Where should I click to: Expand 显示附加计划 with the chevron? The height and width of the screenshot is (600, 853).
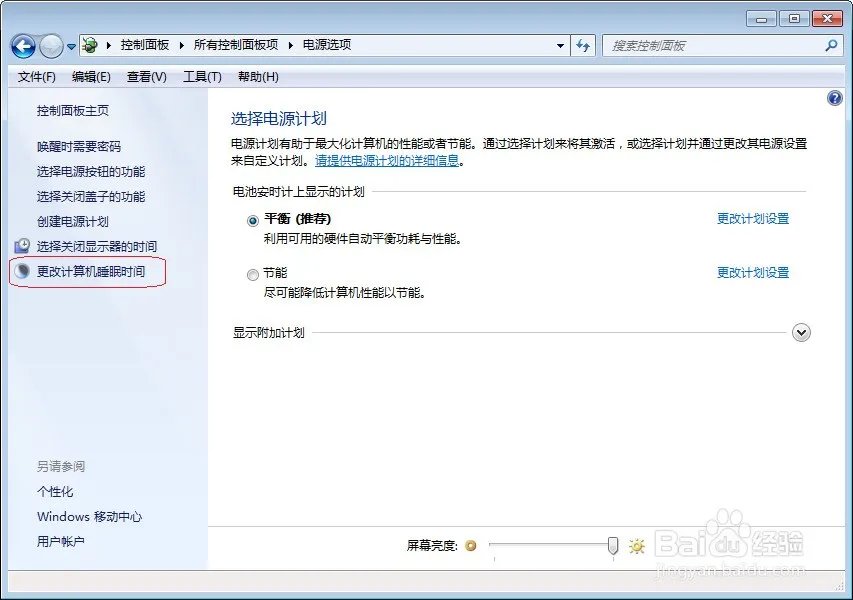point(801,332)
